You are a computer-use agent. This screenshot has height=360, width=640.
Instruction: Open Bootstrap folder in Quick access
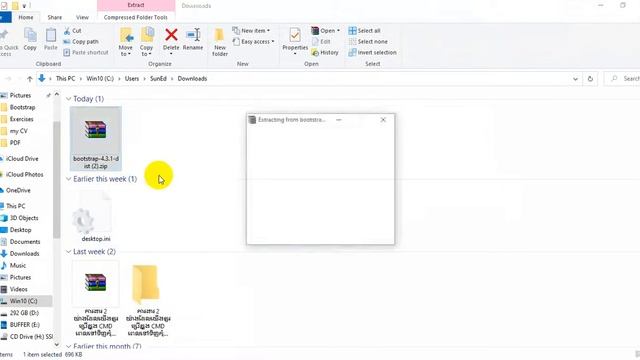18,107
